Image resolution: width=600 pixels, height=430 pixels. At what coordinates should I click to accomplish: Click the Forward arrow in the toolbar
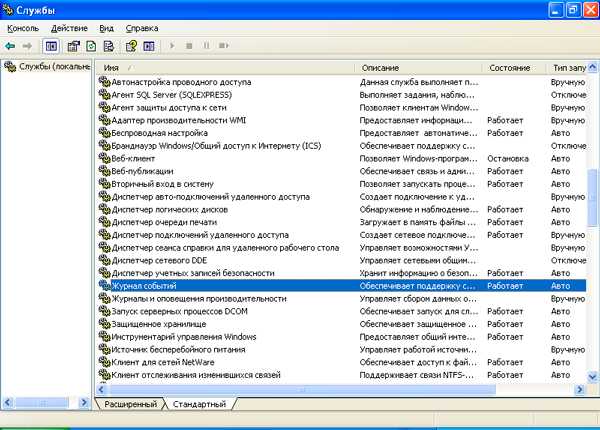27,46
